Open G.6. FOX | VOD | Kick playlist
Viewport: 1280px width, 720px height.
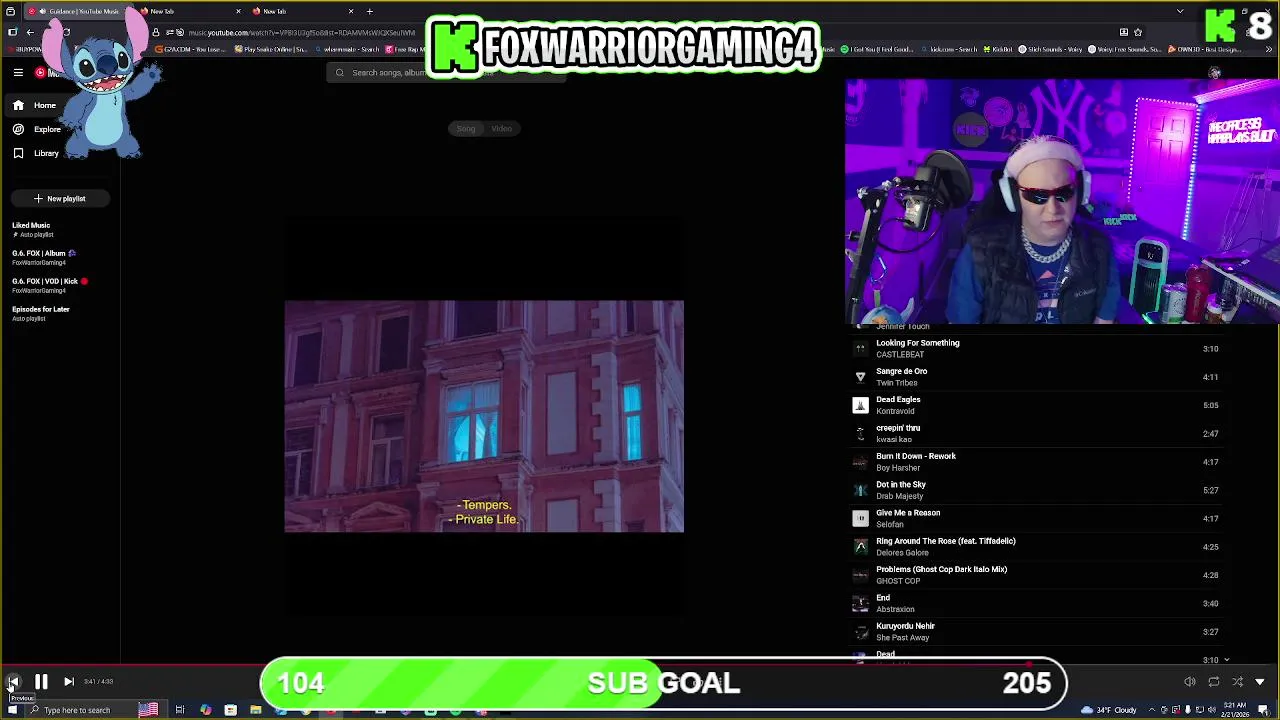[x=50, y=285]
